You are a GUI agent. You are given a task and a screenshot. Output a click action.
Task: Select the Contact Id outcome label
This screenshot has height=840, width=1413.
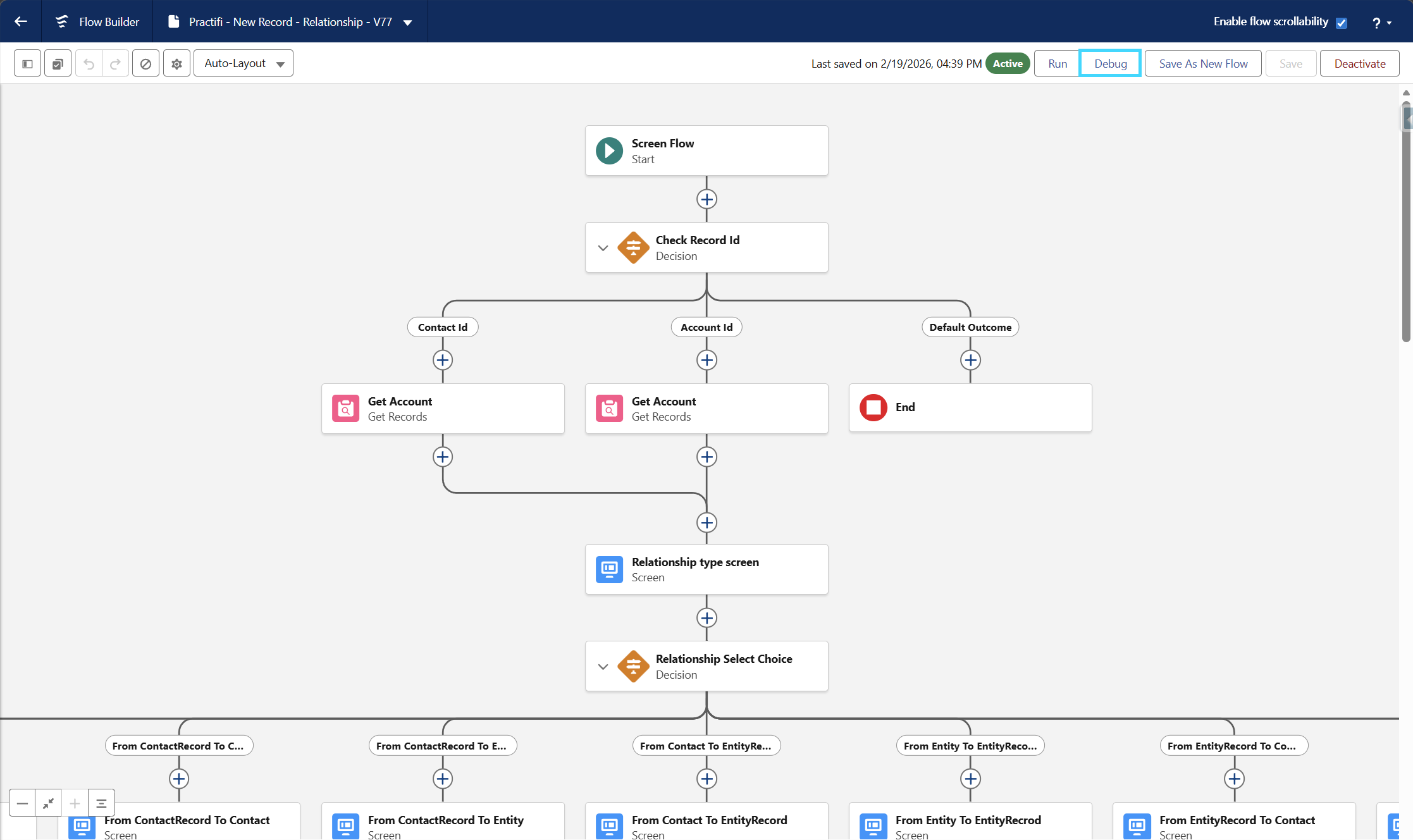click(x=443, y=327)
